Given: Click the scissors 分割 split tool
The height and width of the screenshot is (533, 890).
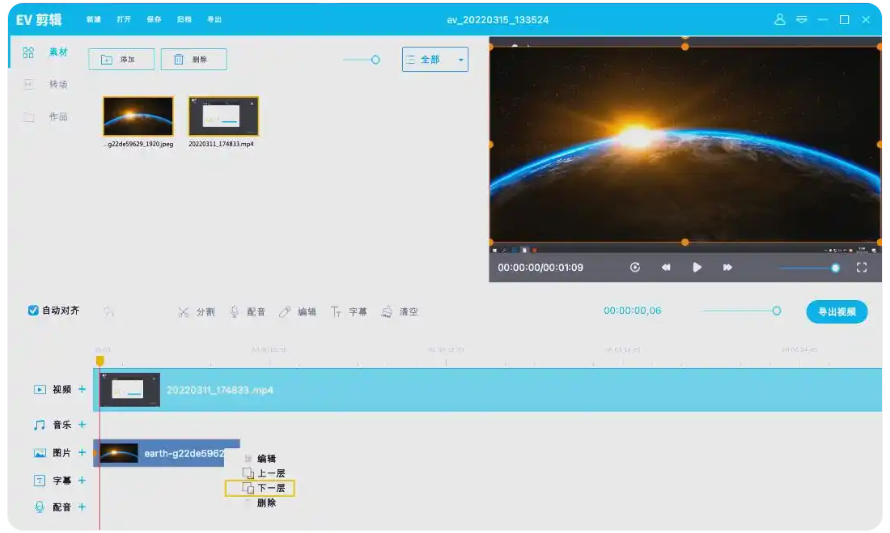Looking at the screenshot, I should 196,312.
